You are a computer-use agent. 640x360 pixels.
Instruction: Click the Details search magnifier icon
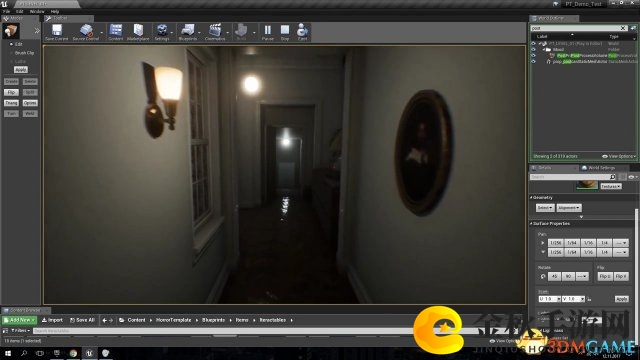[612, 177]
